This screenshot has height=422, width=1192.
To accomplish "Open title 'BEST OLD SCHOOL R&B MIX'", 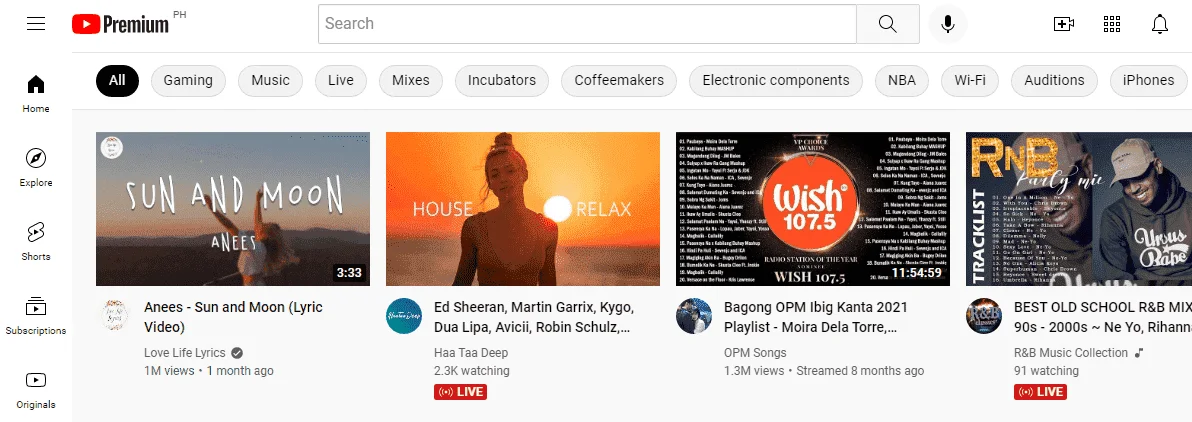I will 1103,317.
